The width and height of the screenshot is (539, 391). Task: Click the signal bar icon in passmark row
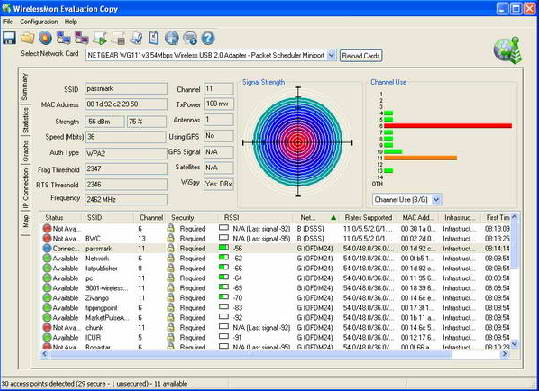point(224,247)
